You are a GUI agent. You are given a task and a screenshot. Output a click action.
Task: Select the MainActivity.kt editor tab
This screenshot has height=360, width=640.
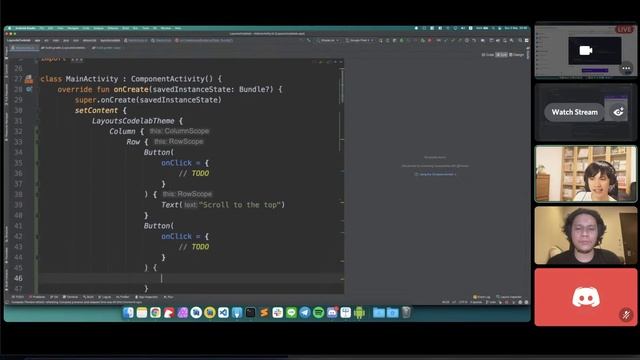point(23,48)
